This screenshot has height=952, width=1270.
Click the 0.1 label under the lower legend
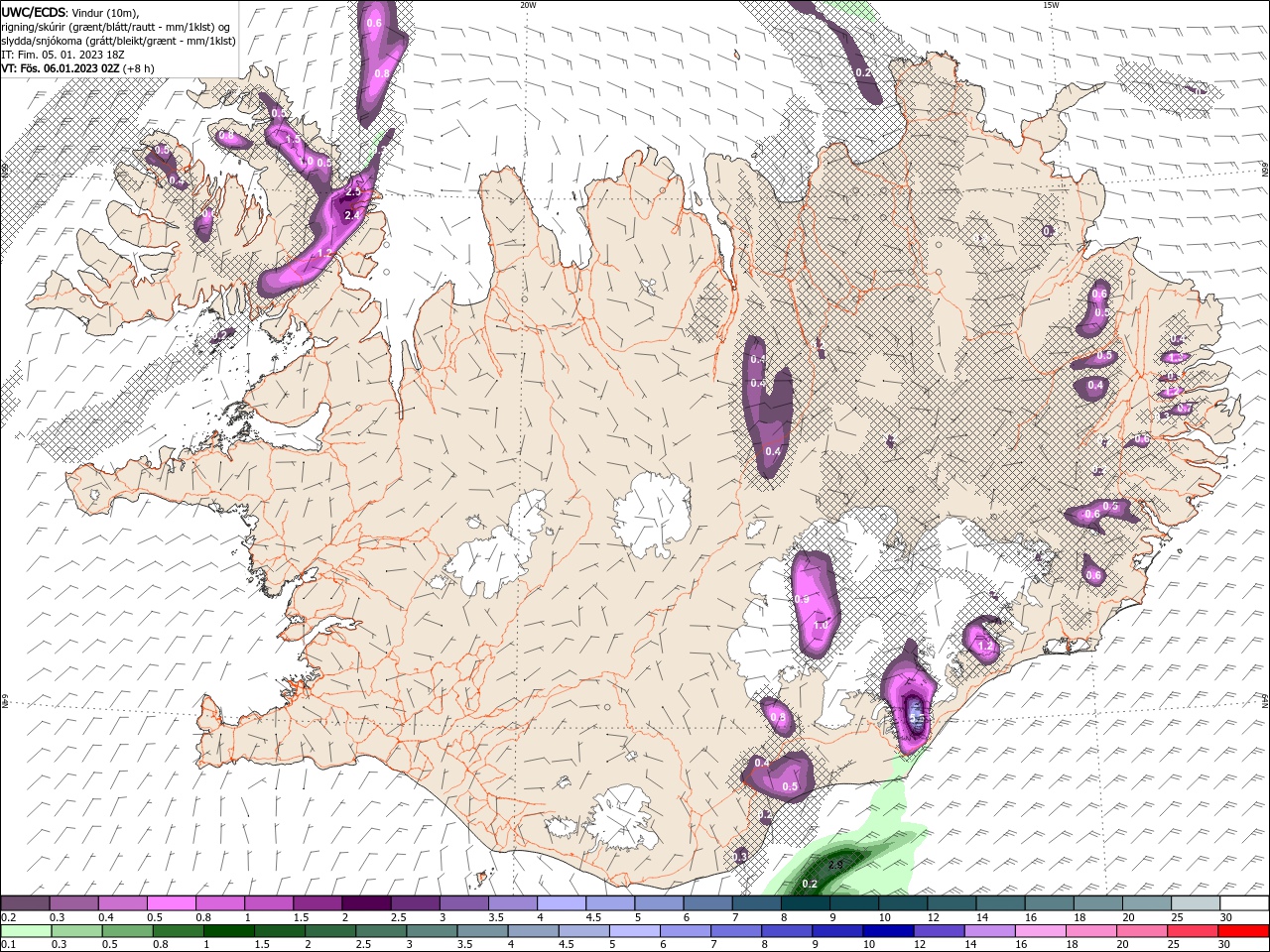click(8, 945)
